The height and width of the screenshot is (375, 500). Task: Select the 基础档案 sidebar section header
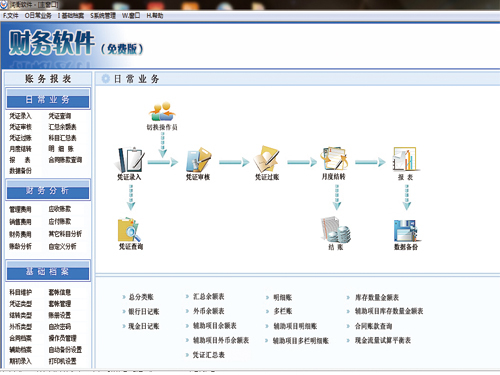[x=48, y=271]
